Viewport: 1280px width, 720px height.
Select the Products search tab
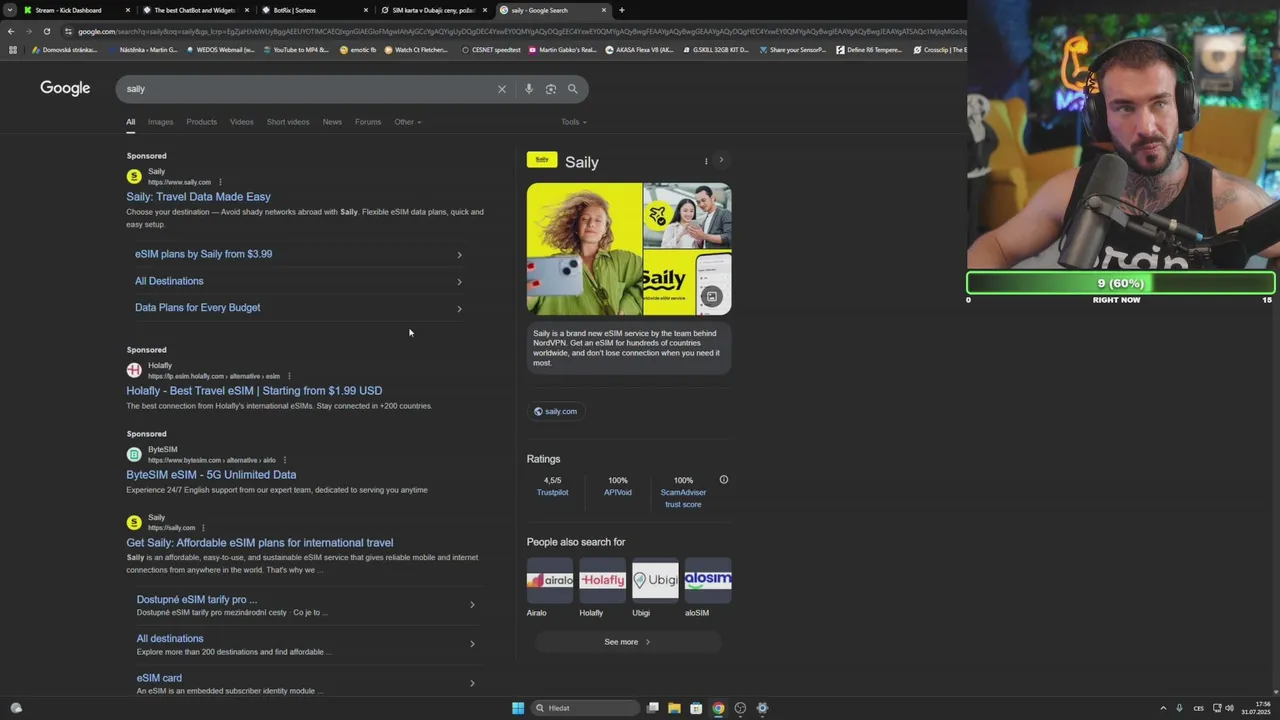(201, 122)
